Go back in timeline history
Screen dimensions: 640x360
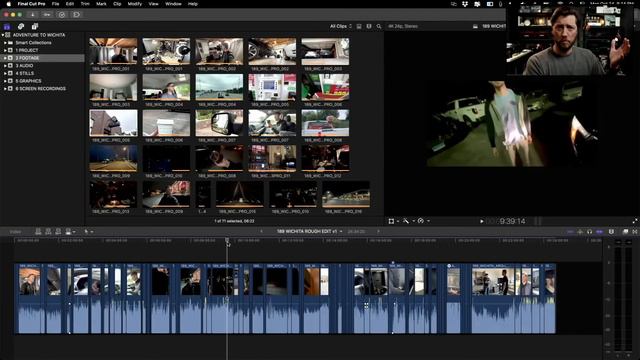[x=261, y=231]
